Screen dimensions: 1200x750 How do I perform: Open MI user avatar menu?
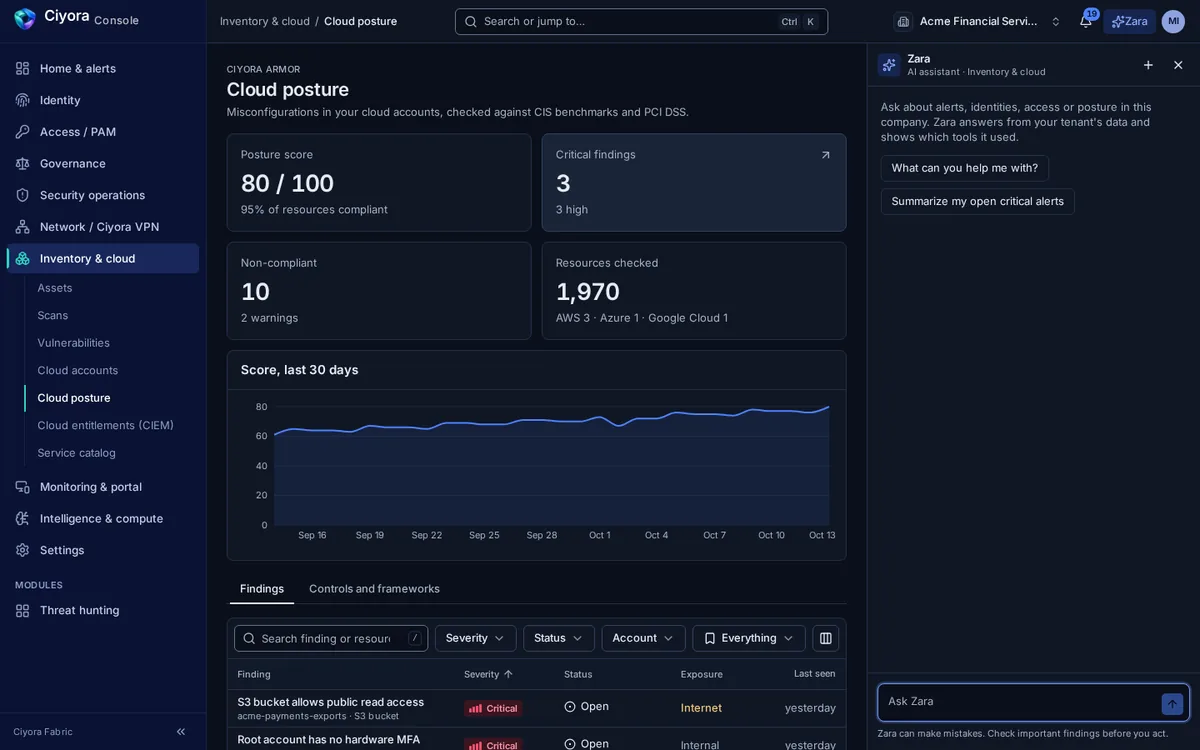[x=1173, y=21]
